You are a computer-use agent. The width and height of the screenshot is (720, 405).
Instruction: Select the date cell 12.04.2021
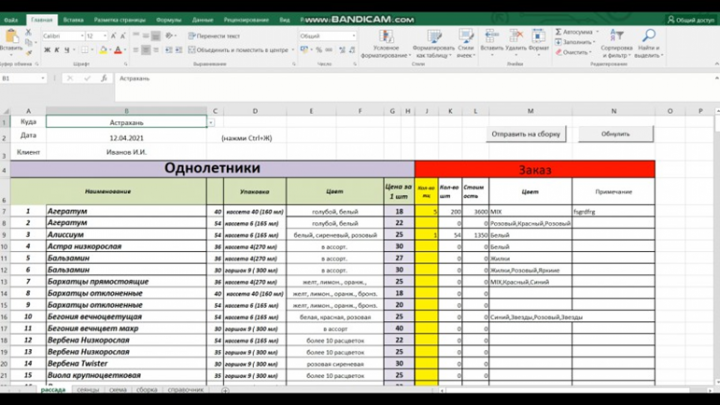[x=126, y=138]
